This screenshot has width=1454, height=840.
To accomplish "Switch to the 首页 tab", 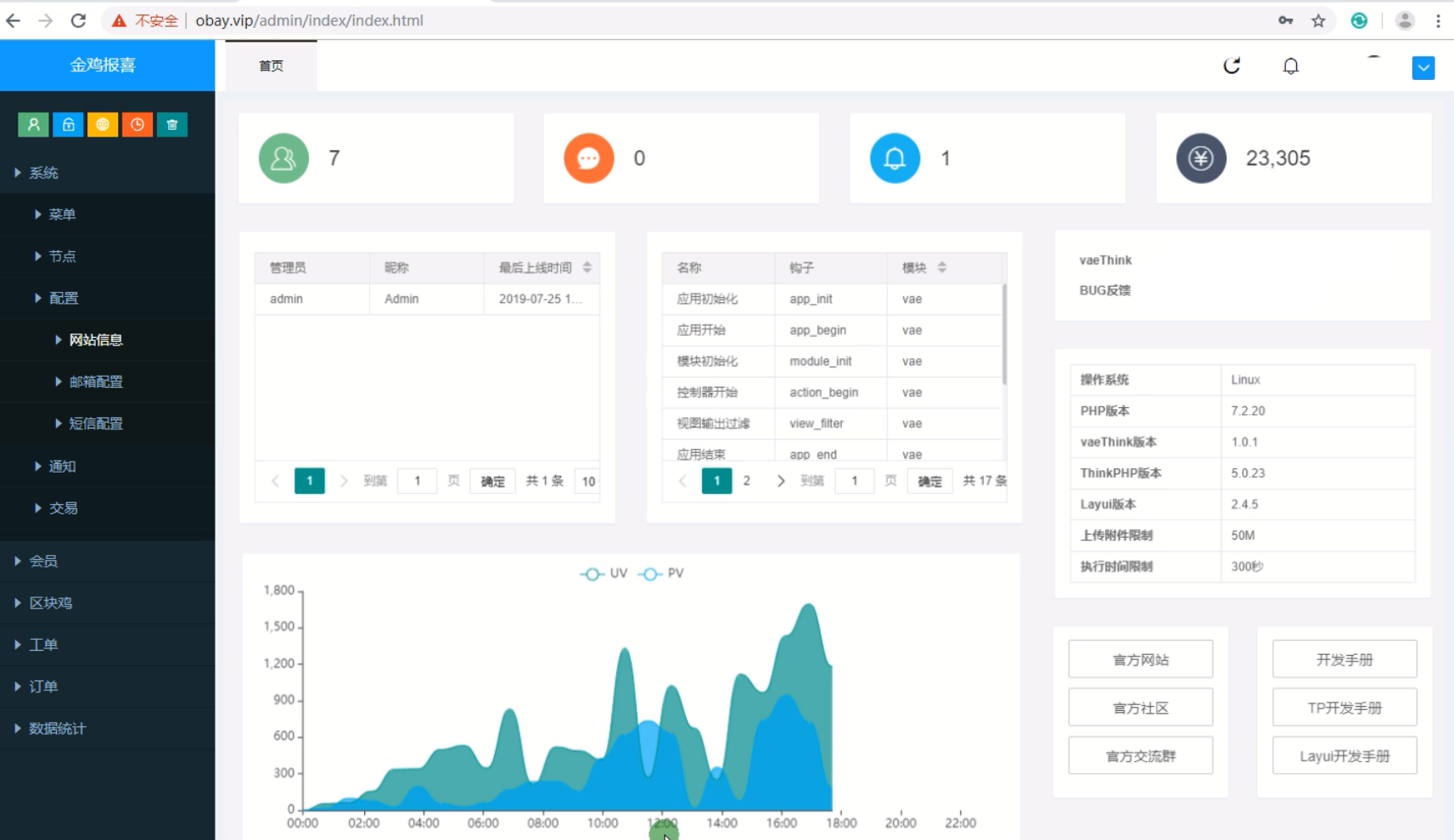I will click(271, 66).
